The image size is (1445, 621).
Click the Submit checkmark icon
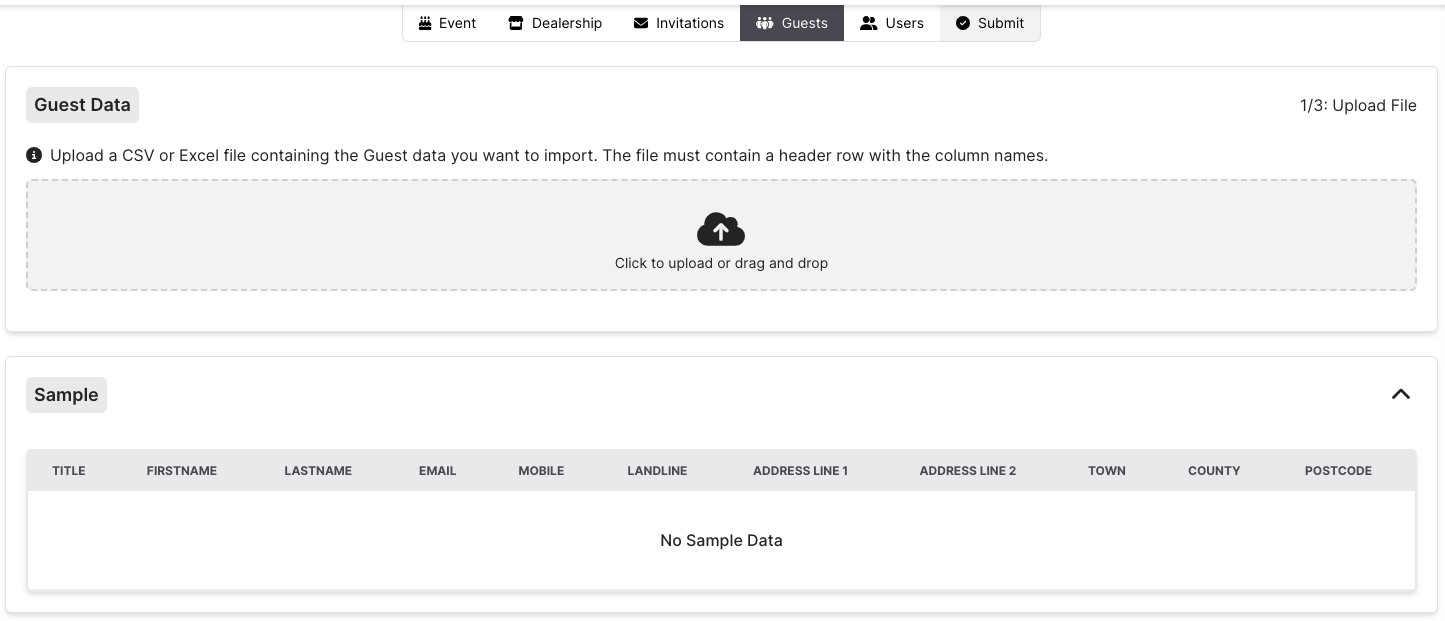(963, 22)
